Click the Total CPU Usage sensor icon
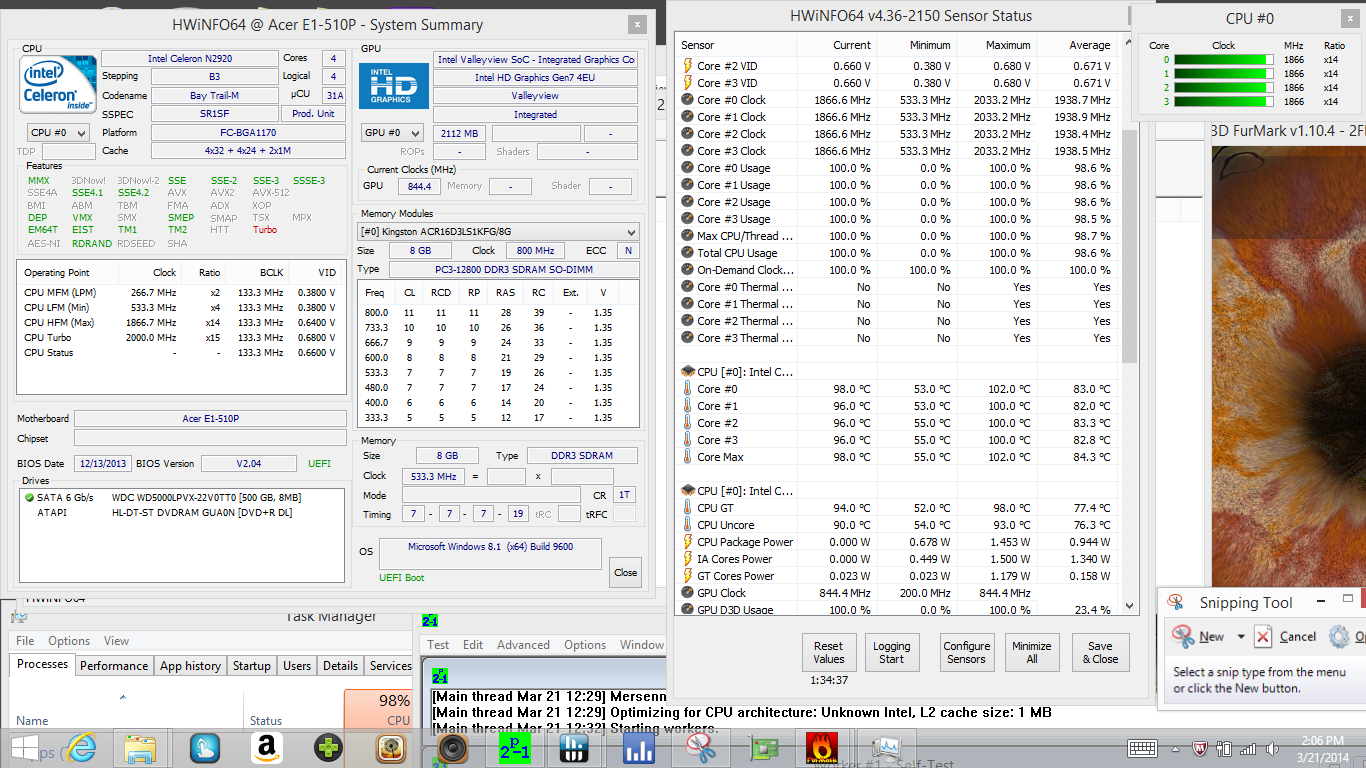This screenshot has height=768, width=1366. tap(687, 253)
